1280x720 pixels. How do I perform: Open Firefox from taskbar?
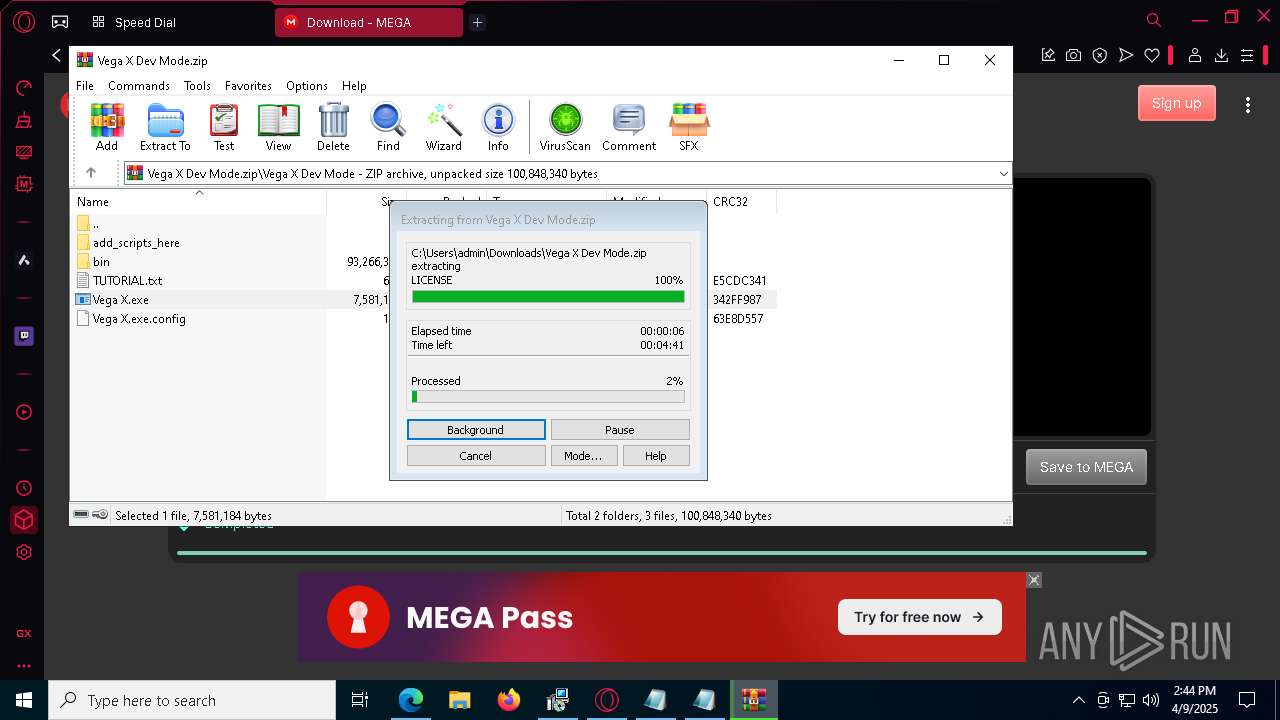(x=509, y=700)
